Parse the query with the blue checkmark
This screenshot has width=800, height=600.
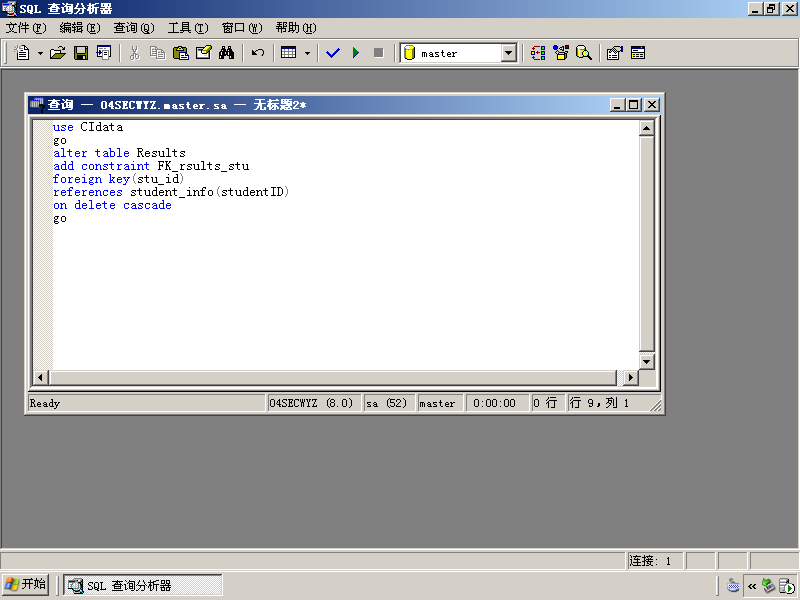tap(333, 53)
